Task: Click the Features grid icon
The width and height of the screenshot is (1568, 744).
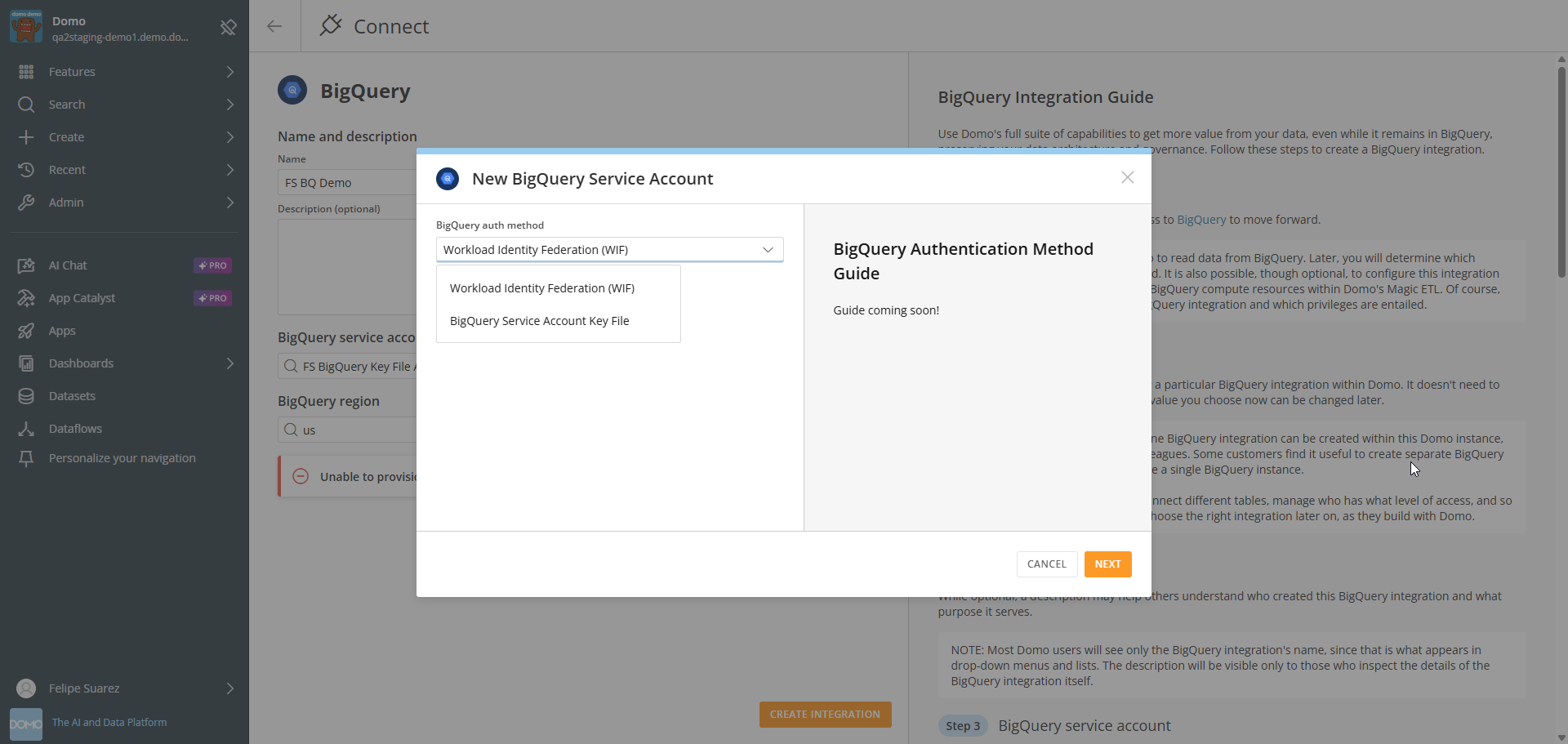Action: 26,72
